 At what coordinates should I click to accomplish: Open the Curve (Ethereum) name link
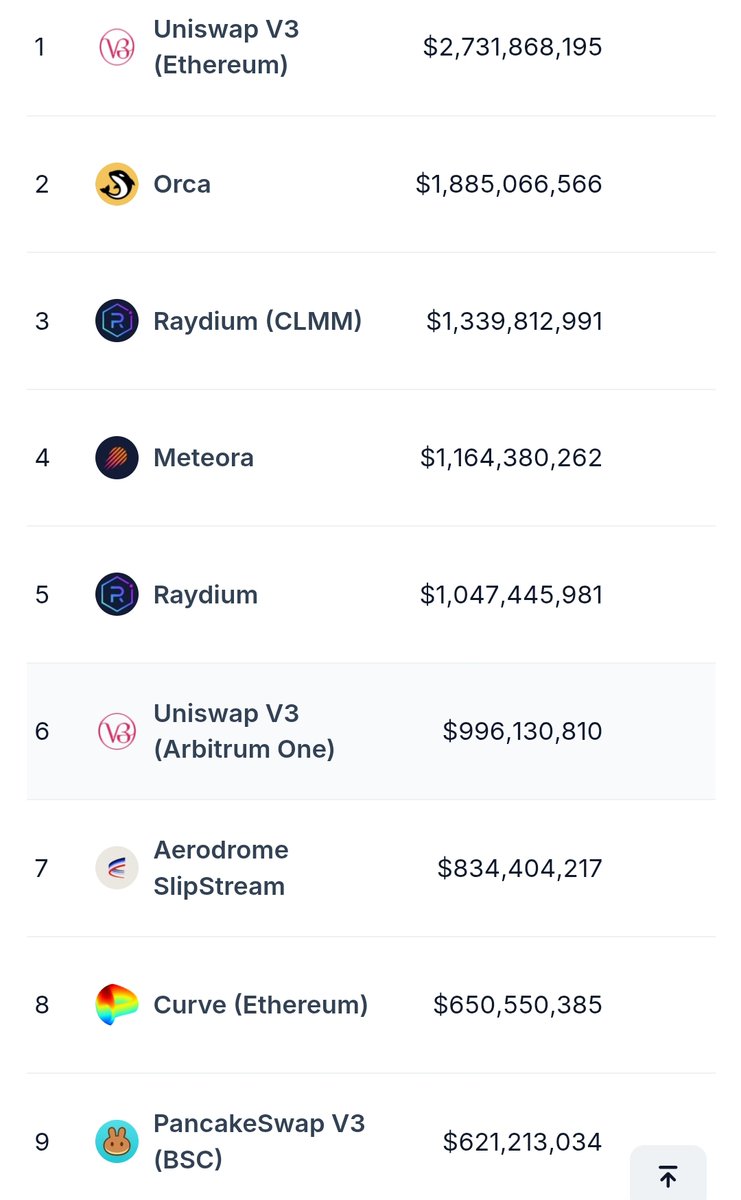[261, 1005]
